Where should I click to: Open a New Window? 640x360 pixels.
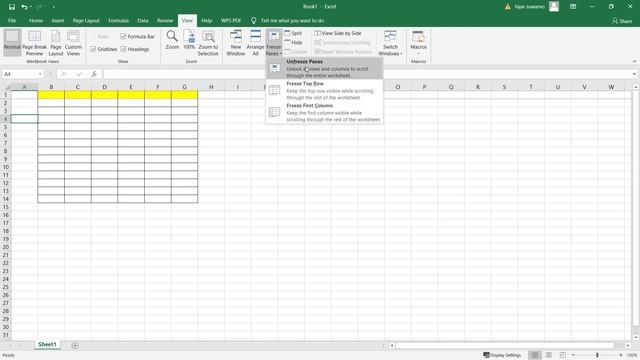(236, 42)
